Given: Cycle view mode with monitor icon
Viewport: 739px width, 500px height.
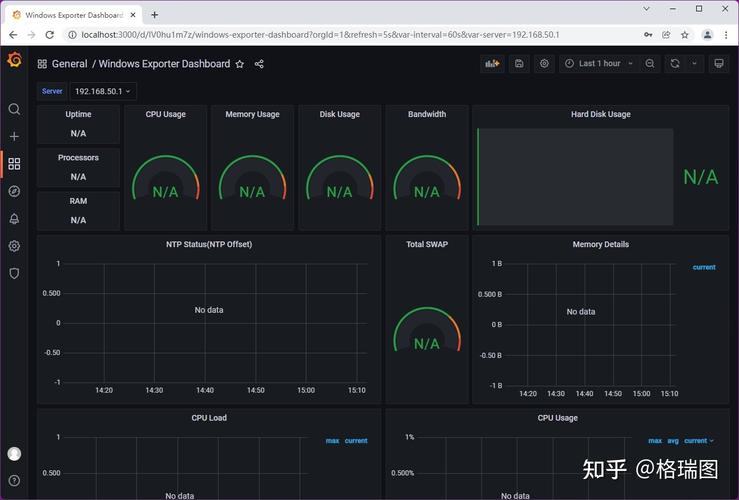Looking at the screenshot, I should tap(719, 64).
